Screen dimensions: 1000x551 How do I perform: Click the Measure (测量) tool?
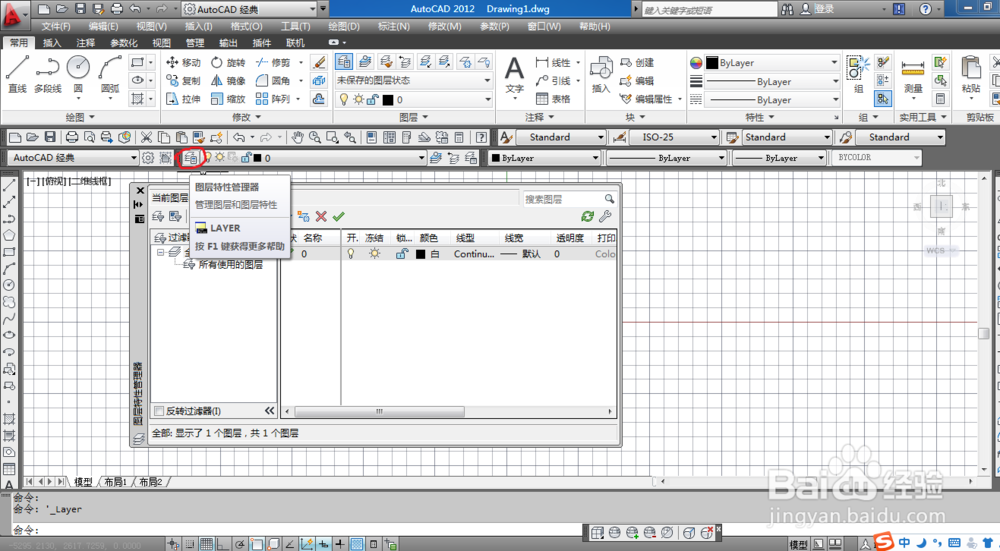point(913,77)
